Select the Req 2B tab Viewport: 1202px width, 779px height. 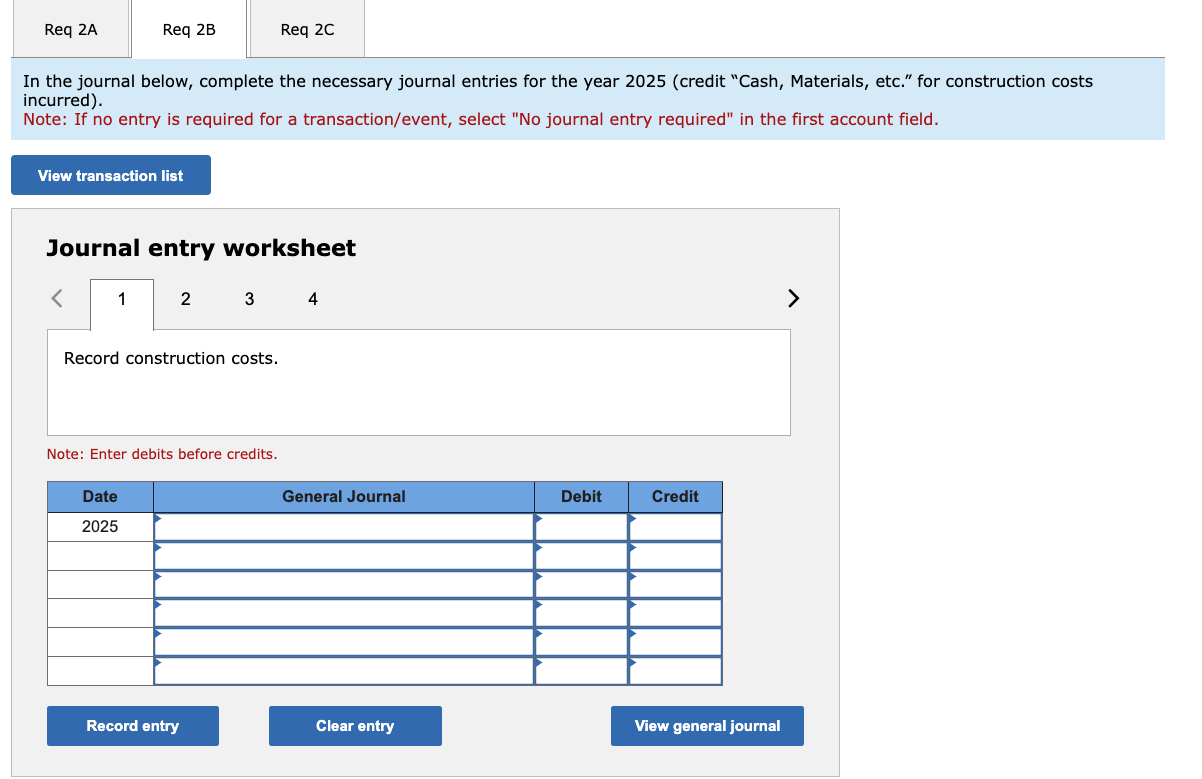click(x=189, y=29)
